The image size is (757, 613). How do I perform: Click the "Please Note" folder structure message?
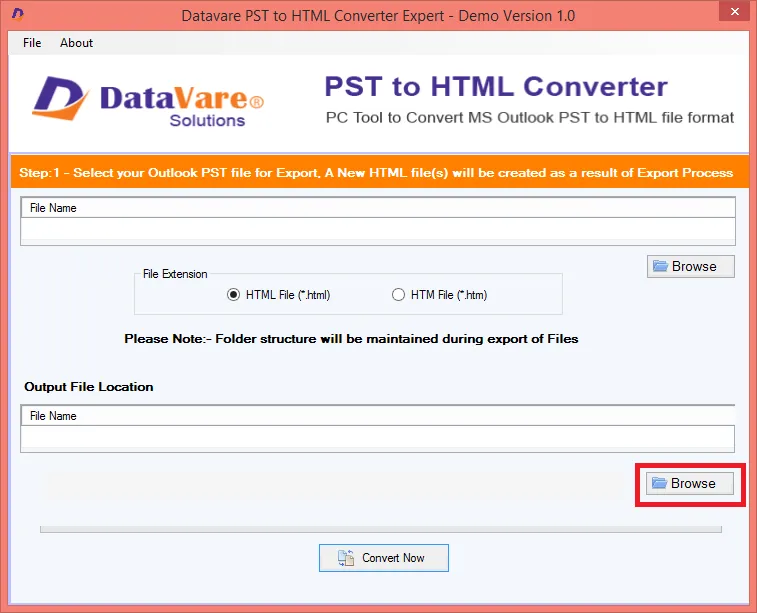tap(351, 339)
